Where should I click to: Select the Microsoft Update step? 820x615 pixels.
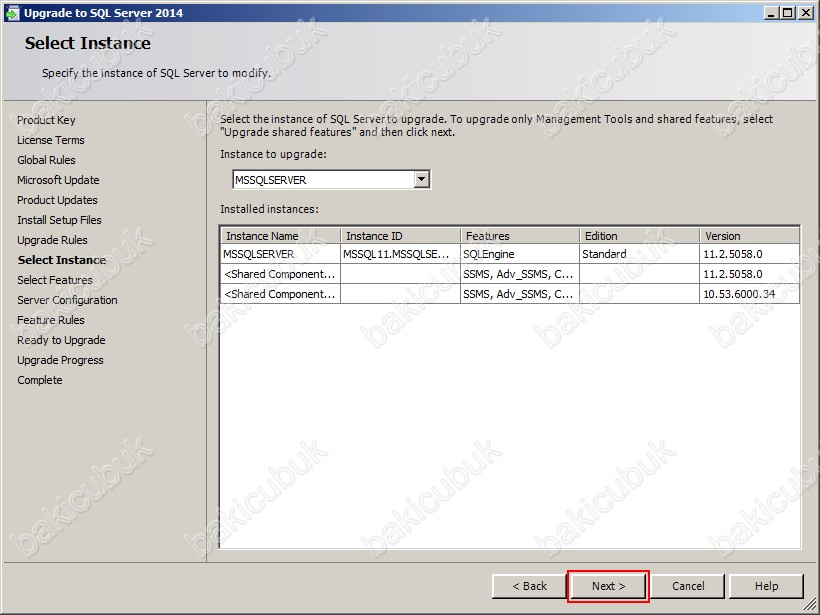point(58,180)
